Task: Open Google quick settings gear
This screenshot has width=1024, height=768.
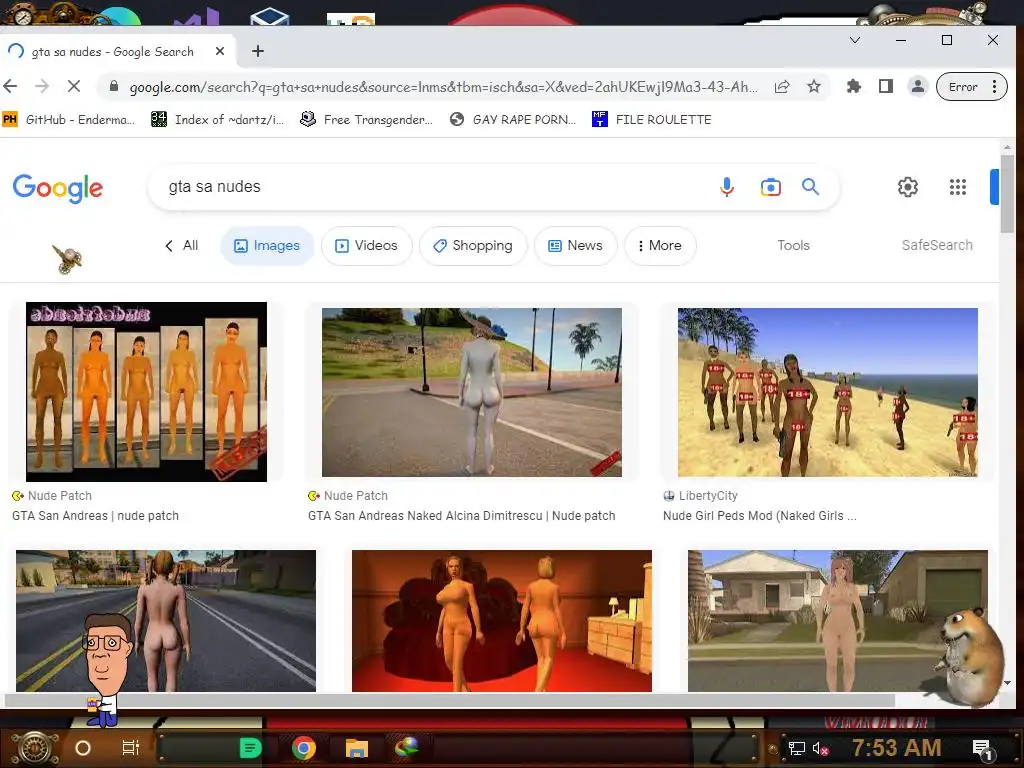Action: (x=908, y=187)
